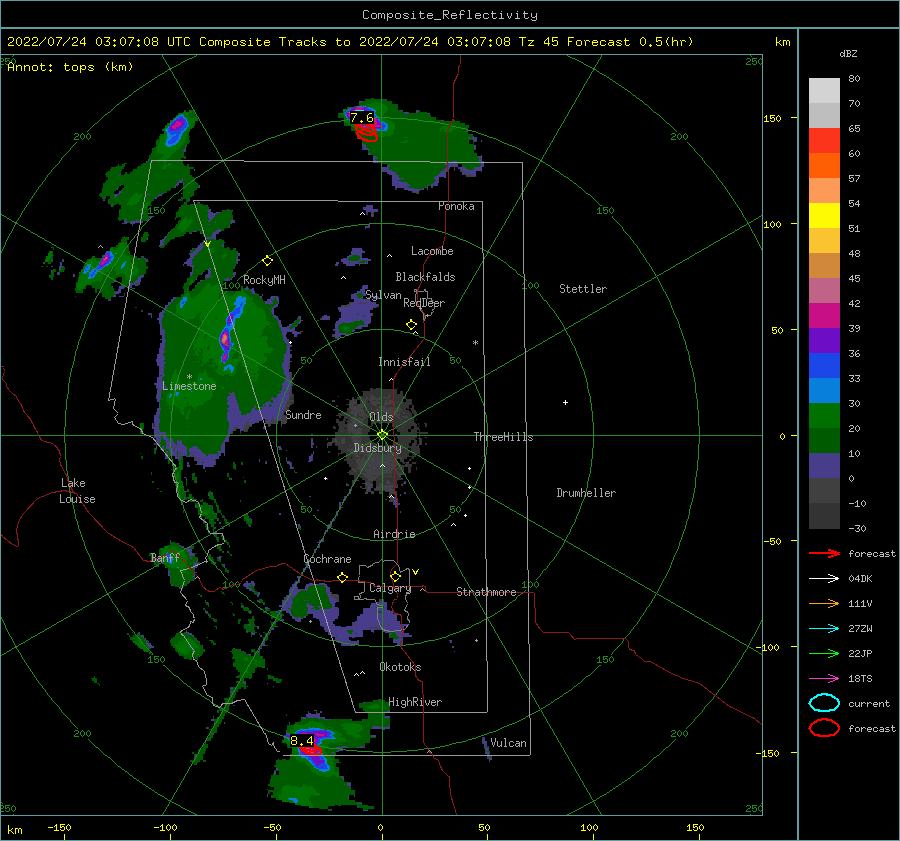Click the Okotoks city label

pyautogui.click(x=400, y=667)
